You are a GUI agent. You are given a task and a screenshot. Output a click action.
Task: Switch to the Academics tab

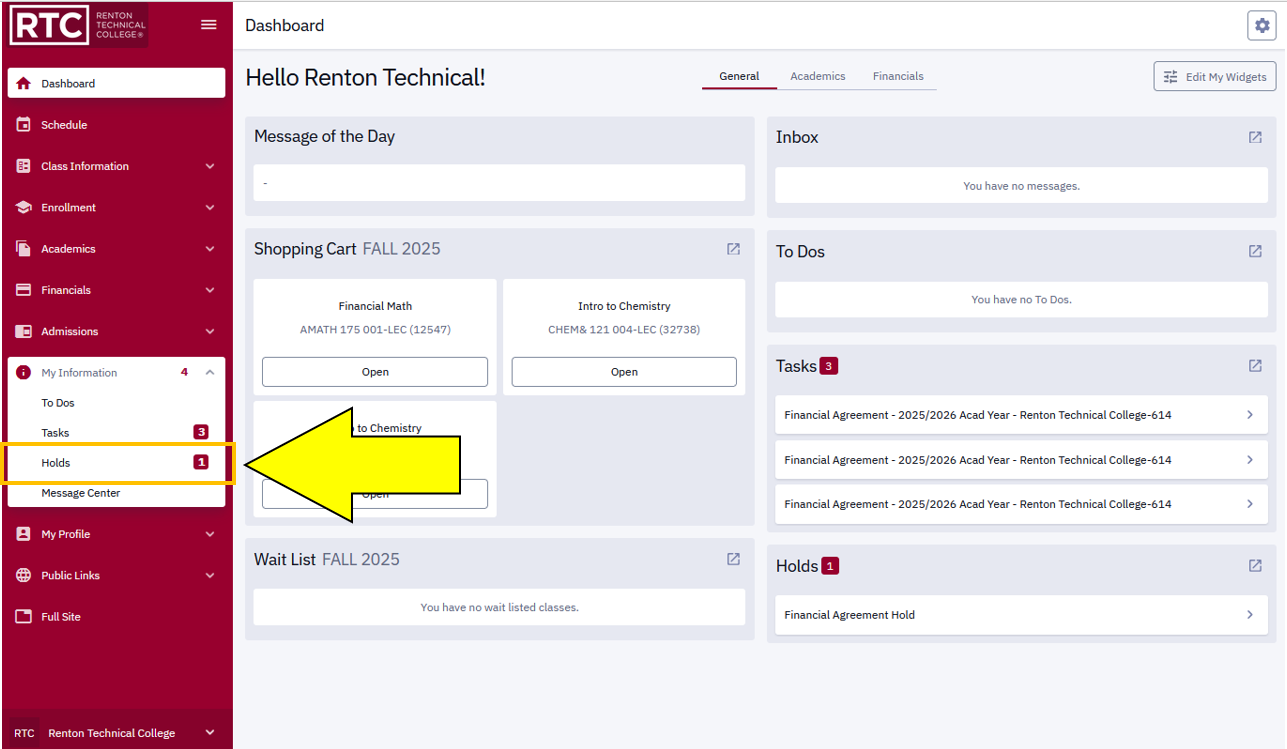click(x=817, y=76)
